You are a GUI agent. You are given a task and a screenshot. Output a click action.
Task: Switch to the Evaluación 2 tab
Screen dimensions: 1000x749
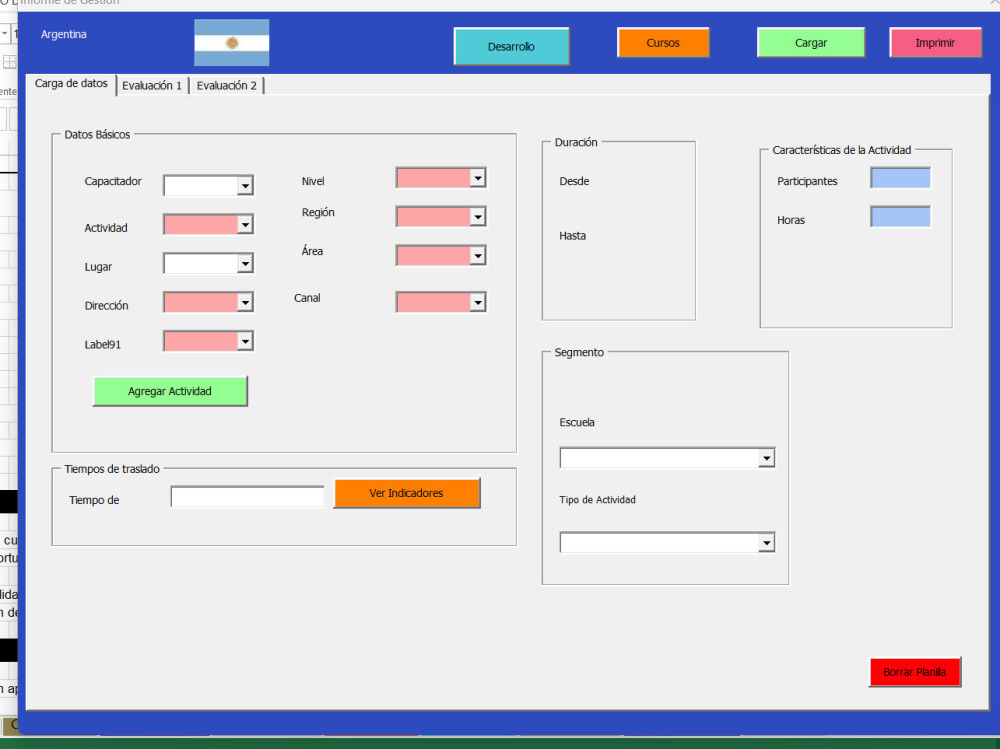[226, 85]
